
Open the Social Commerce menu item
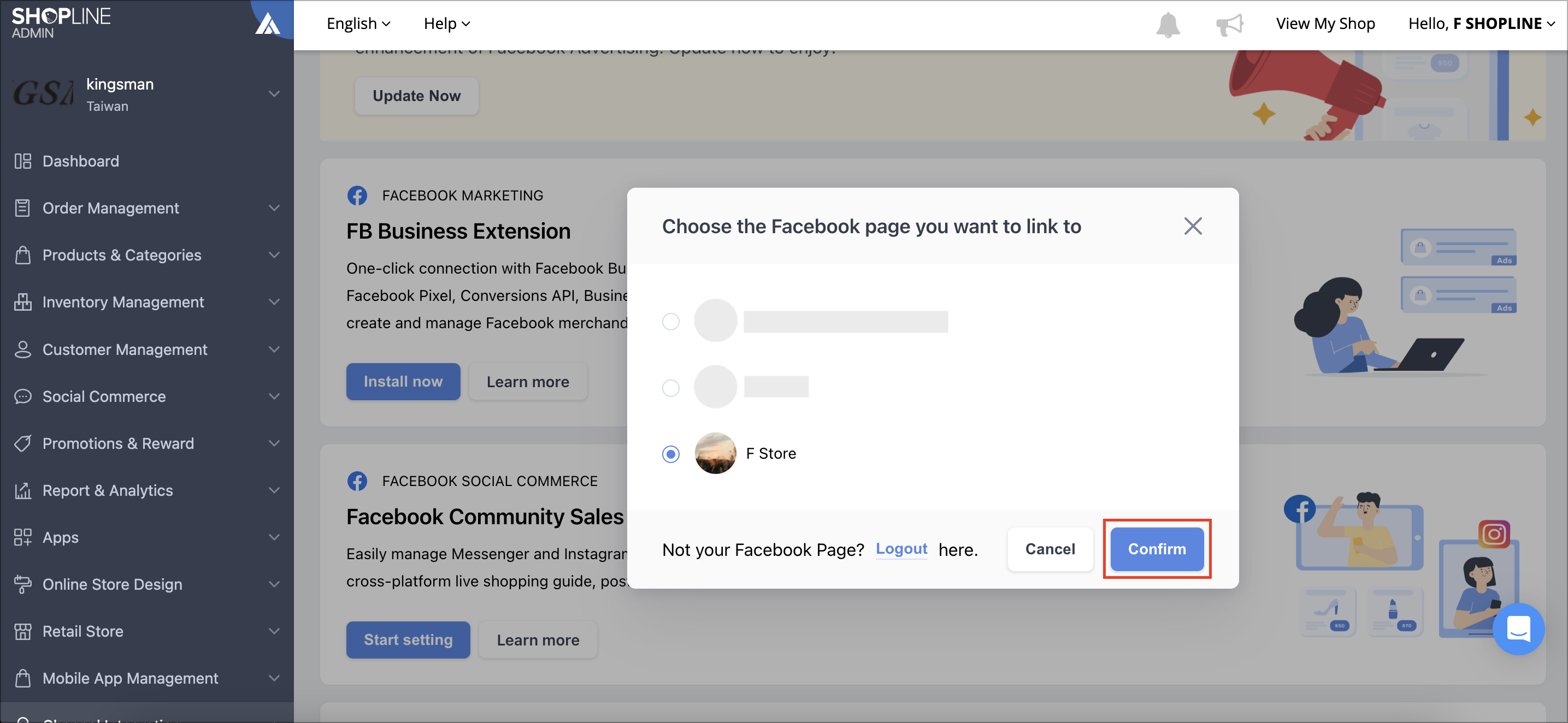coord(147,396)
